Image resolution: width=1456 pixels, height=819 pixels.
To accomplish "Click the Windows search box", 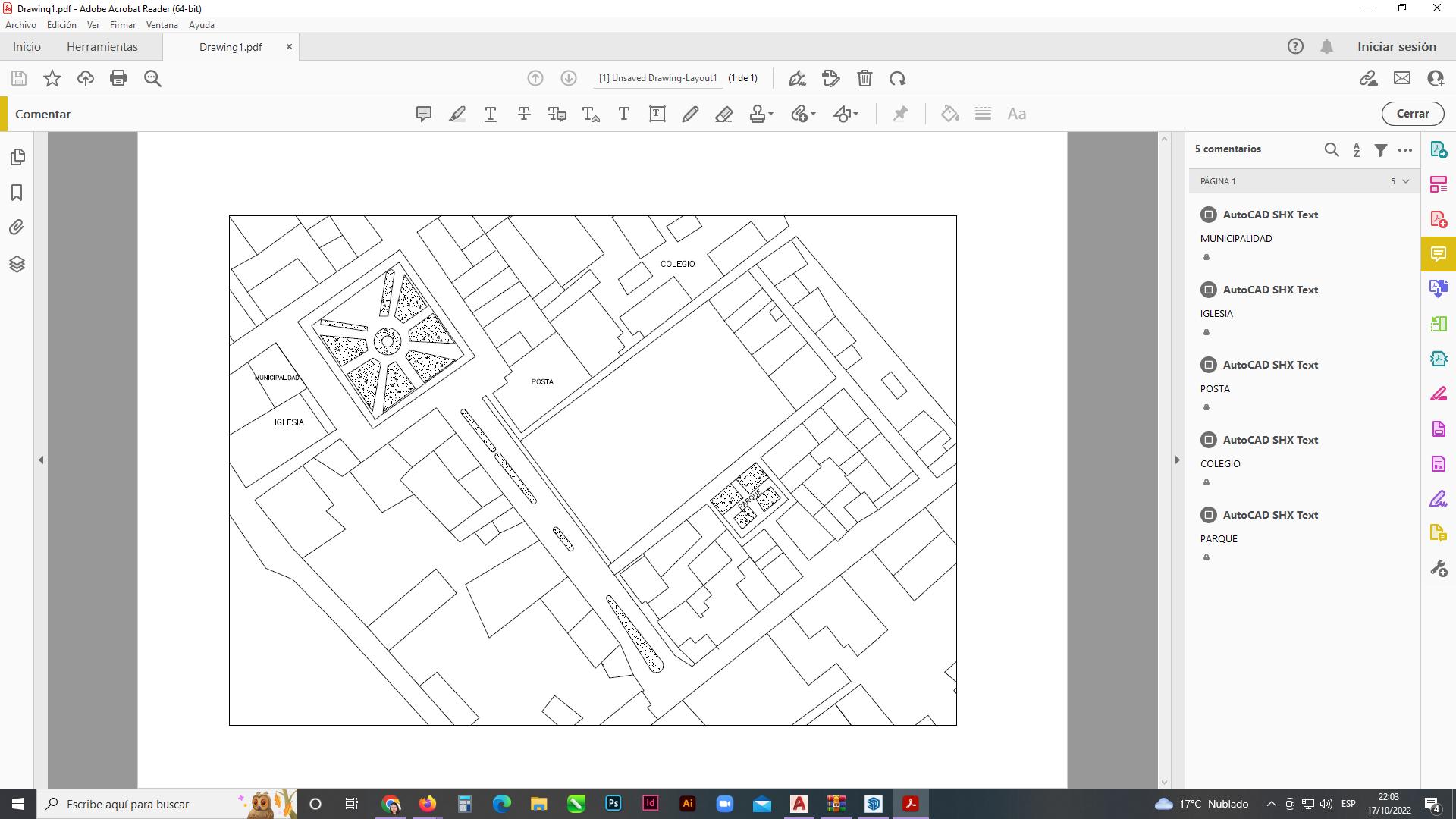I will [x=144, y=804].
